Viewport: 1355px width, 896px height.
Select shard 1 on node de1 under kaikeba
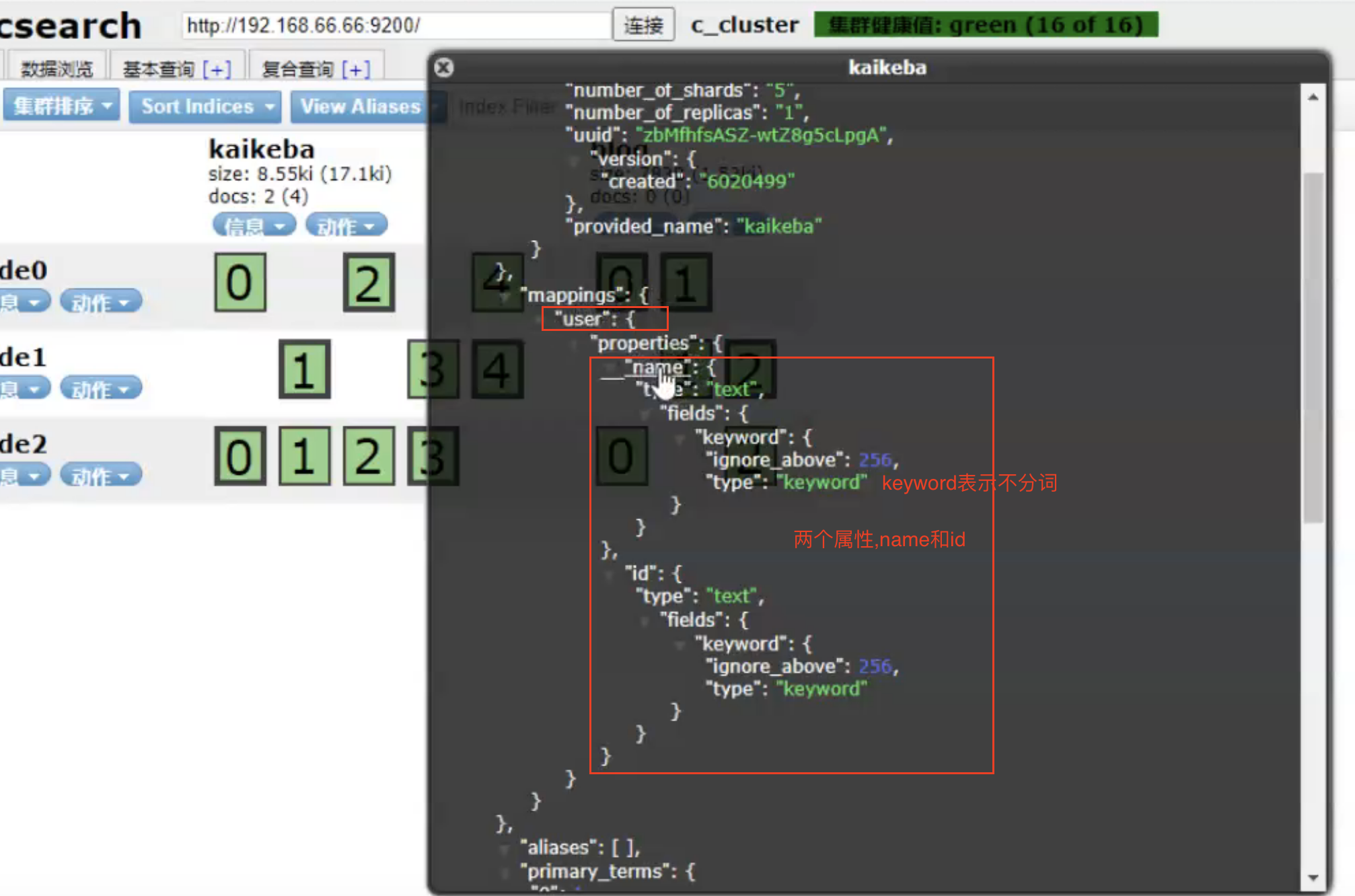click(x=305, y=369)
